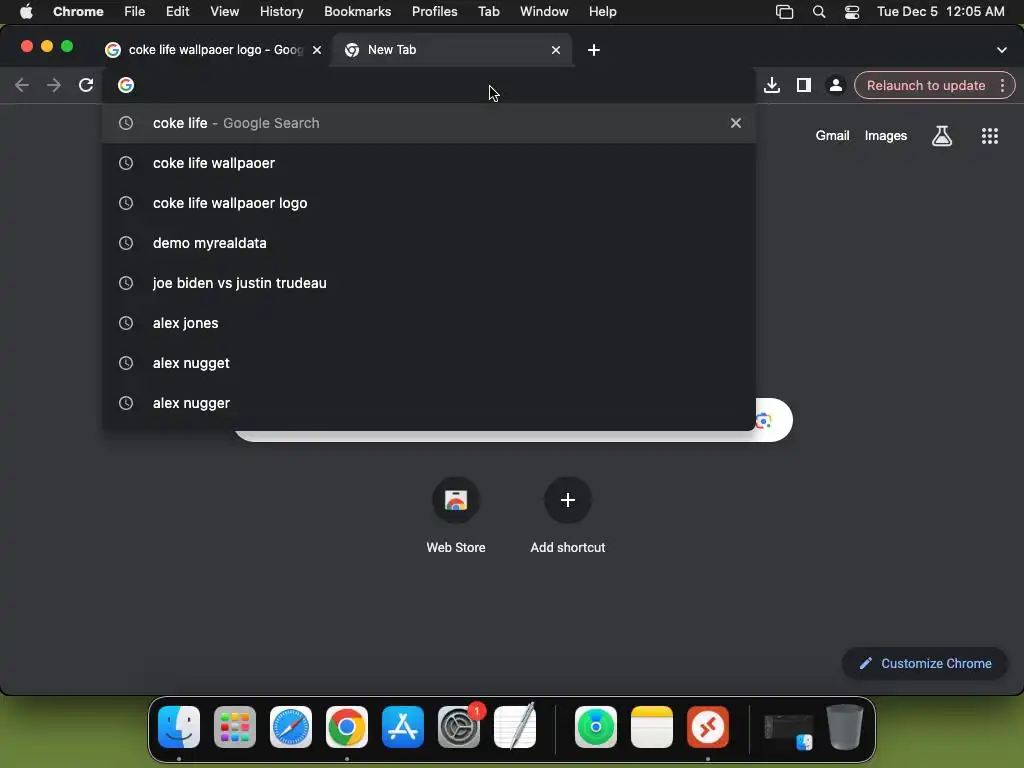Reload the page with the refresh icon
This screenshot has width=1024, height=768.
(86, 85)
